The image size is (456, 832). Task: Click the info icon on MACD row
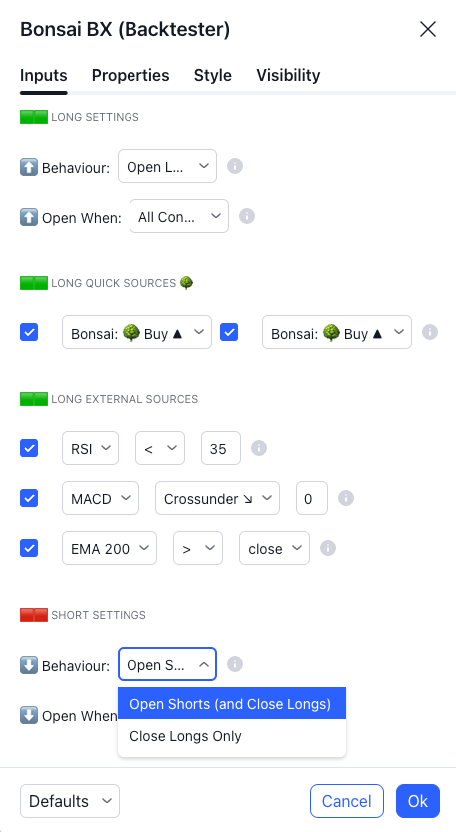coord(346,498)
